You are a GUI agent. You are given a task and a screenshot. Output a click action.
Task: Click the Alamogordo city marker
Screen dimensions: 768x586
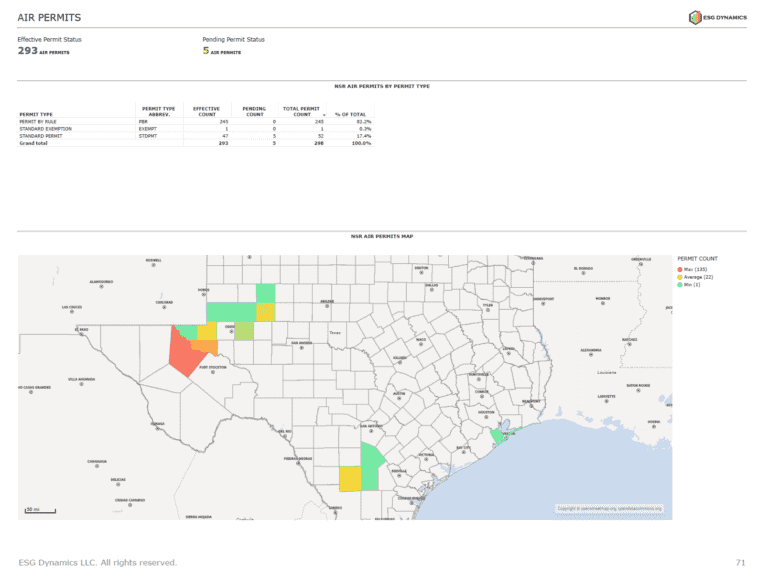(x=101, y=287)
